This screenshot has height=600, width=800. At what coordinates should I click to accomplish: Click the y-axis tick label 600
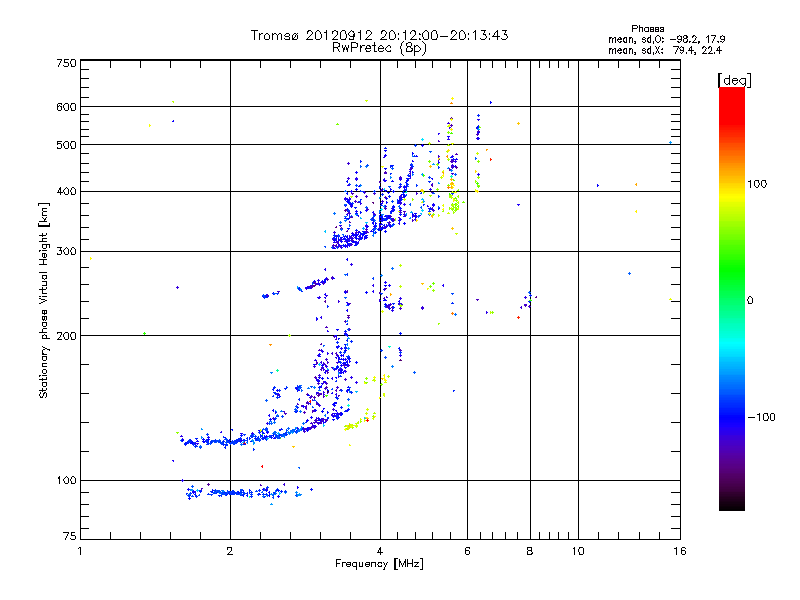(66, 107)
